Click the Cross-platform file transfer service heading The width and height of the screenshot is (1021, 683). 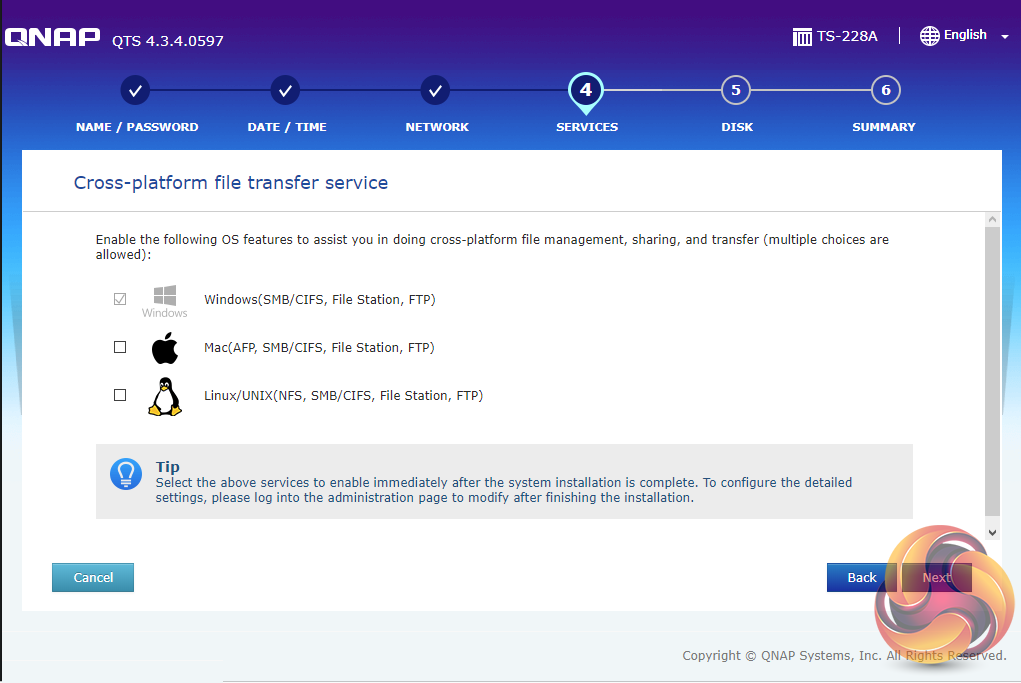click(x=231, y=183)
